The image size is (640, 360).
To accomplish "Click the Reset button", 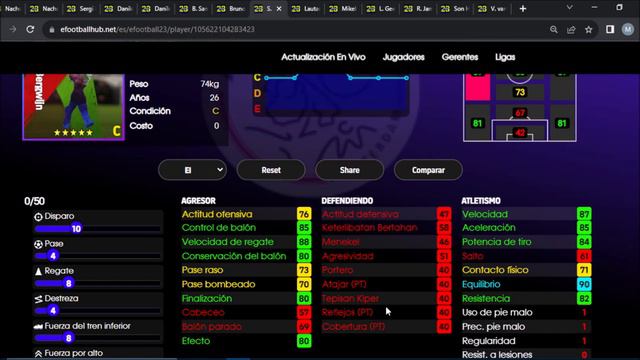I will click(271, 170).
